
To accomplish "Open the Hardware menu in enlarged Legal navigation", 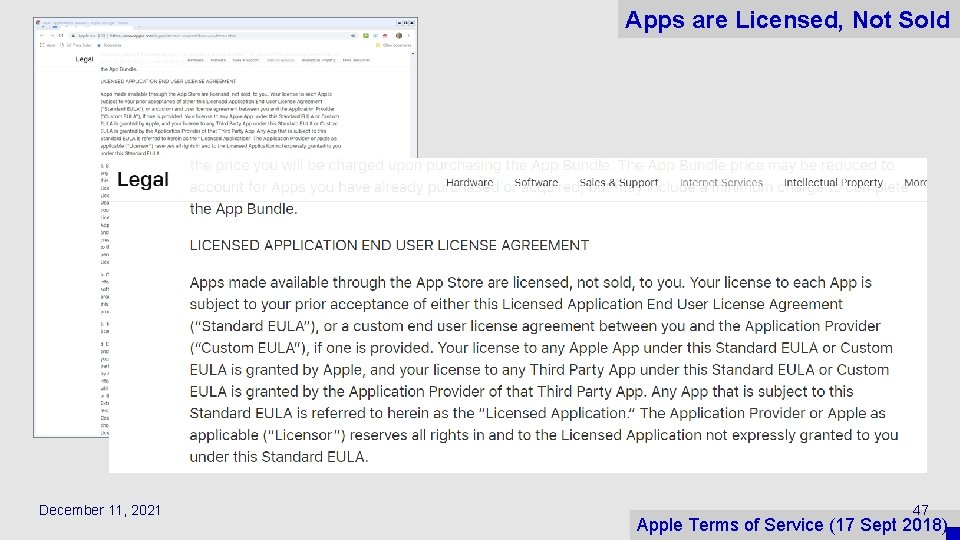I will tap(470, 182).
